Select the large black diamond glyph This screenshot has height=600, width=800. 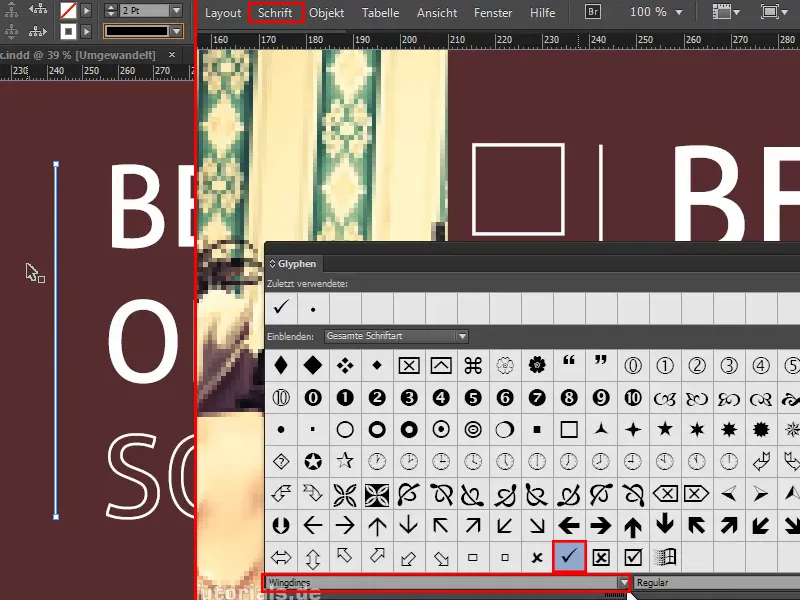pyautogui.click(x=313, y=365)
